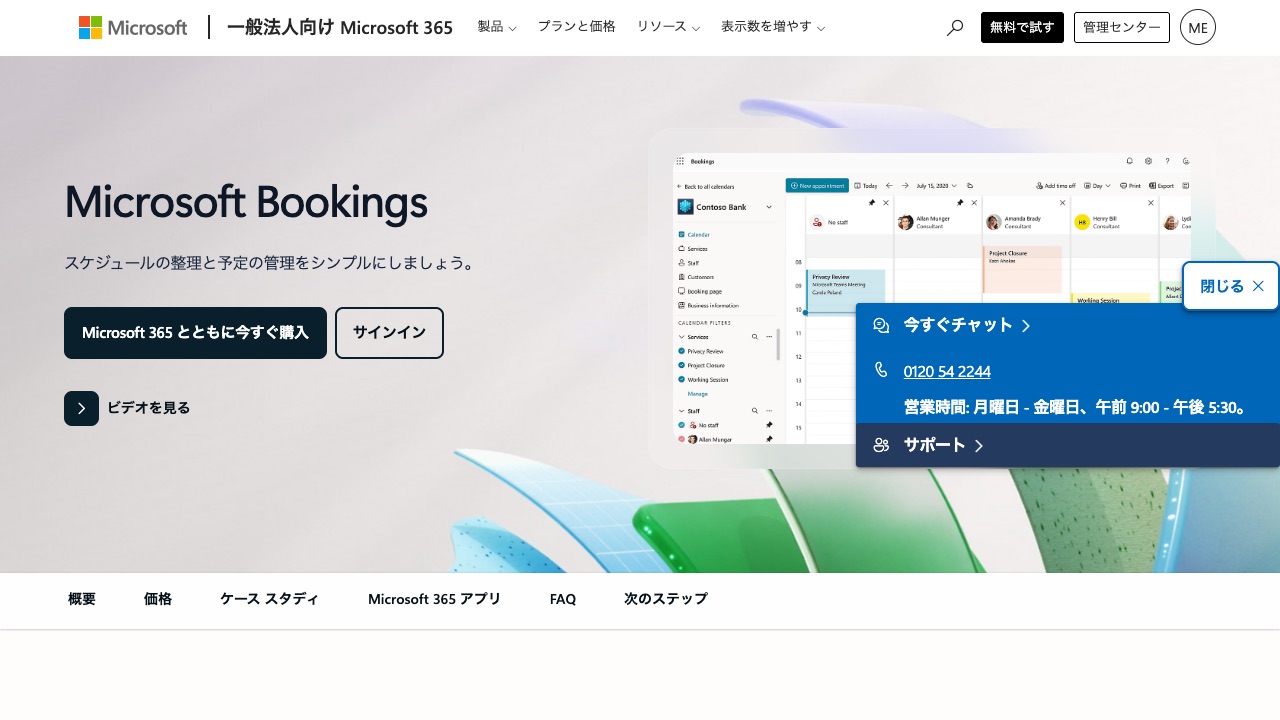This screenshot has width=1280, height=720.
Task: Click the サインイン button
Action: (x=389, y=333)
